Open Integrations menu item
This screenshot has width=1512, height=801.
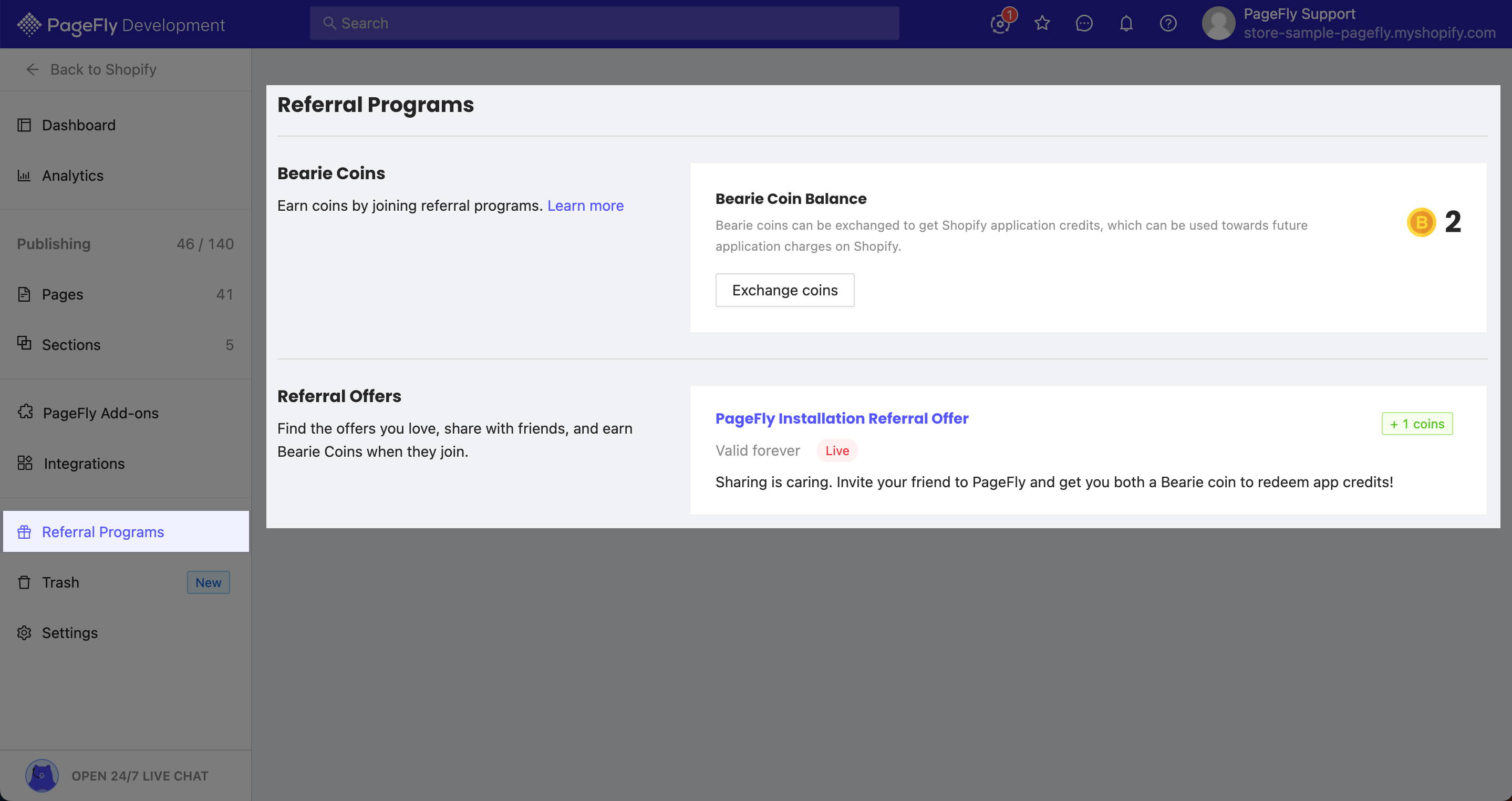coord(126,464)
